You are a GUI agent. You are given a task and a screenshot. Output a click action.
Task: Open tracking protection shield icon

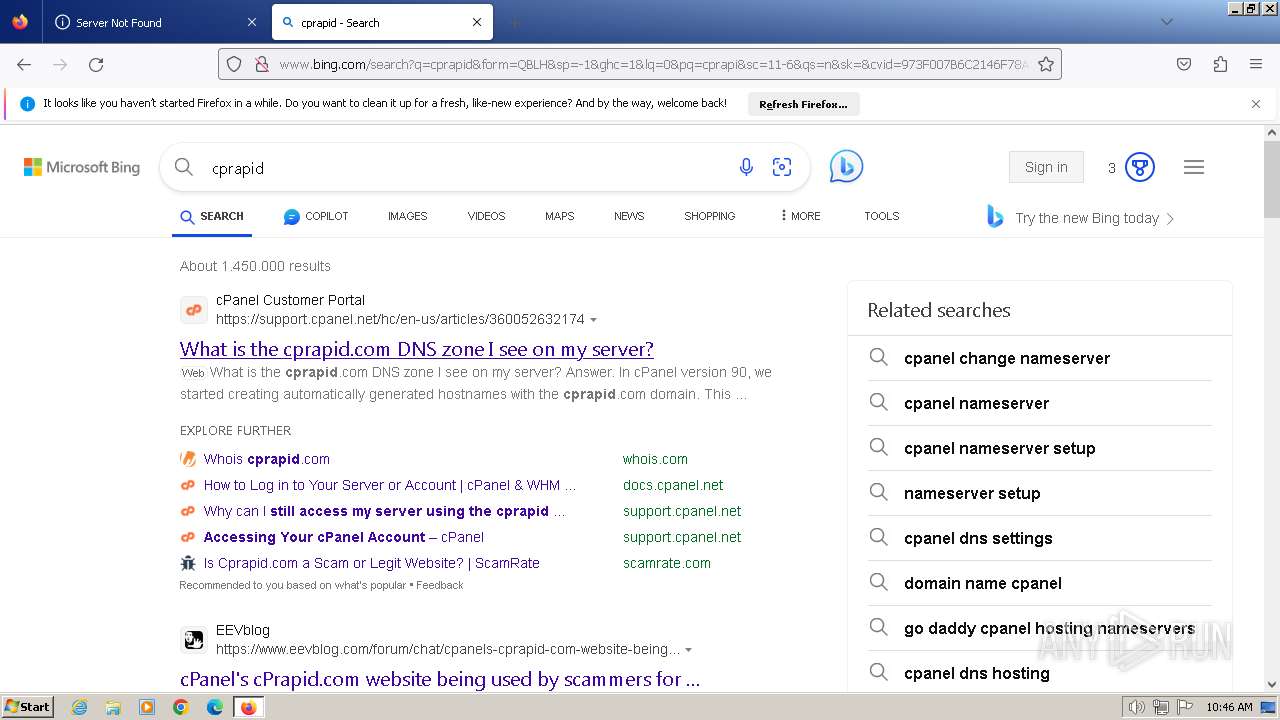[234, 64]
